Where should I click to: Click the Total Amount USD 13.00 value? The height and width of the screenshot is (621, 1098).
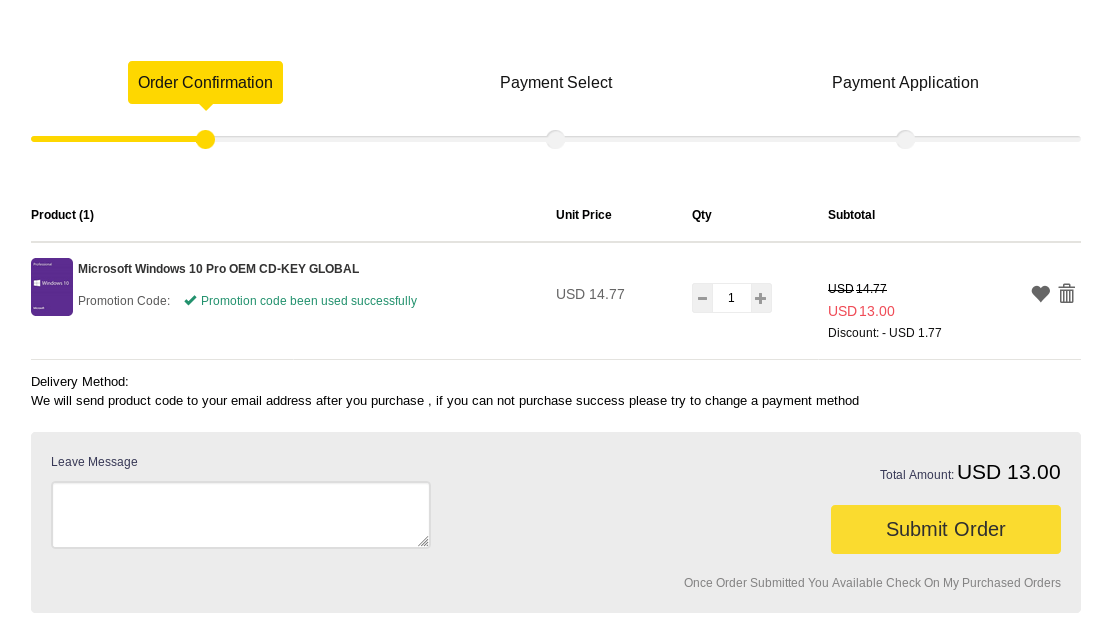(1008, 472)
